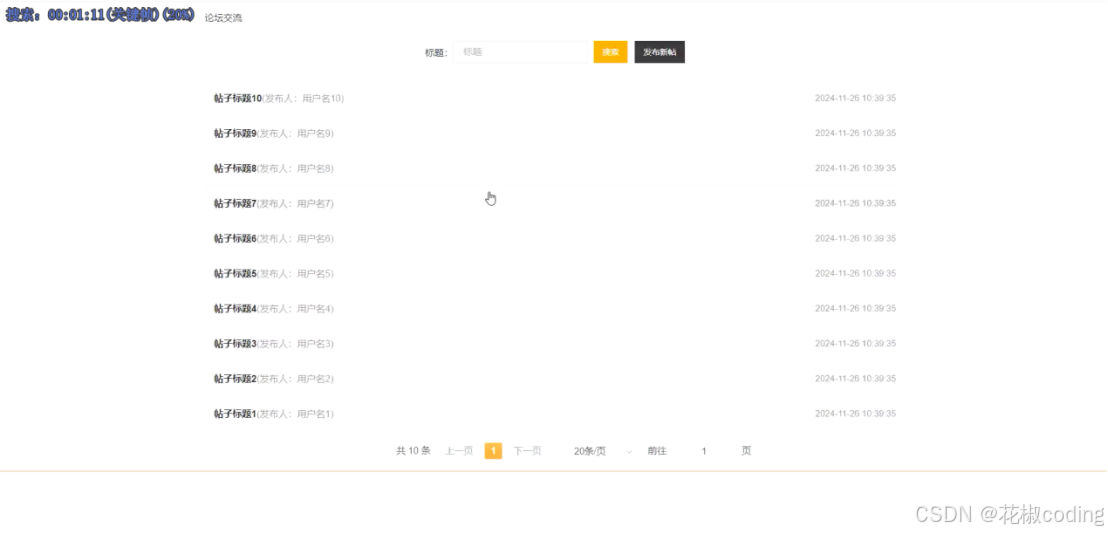Viewport: 1108px width, 534px height.
Task: Open the 论坛交流 breadcrumb link
Action: coord(223,18)
